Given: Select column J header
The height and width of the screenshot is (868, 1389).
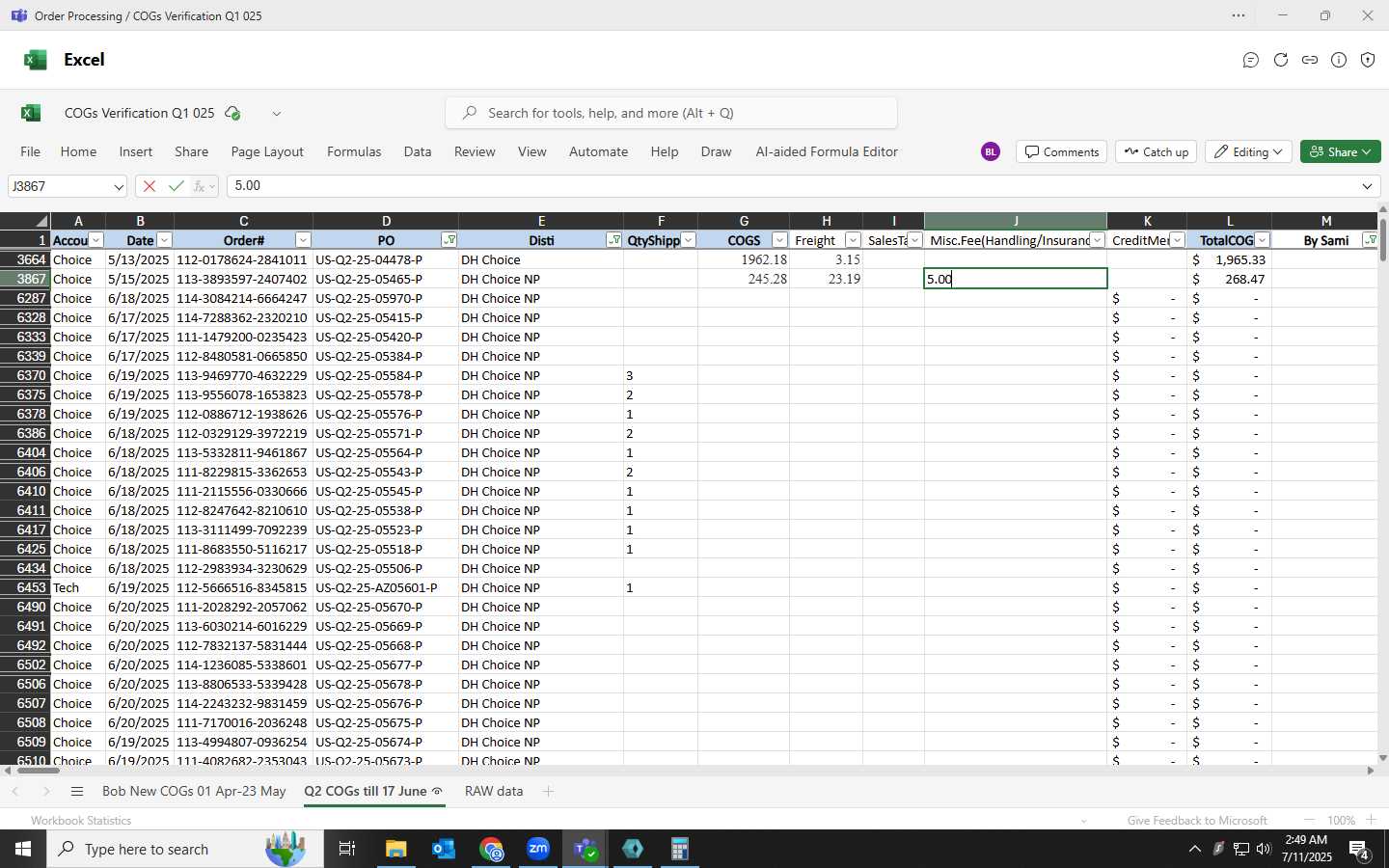Looking at the screenshot, I should (x=1016, y=221).
